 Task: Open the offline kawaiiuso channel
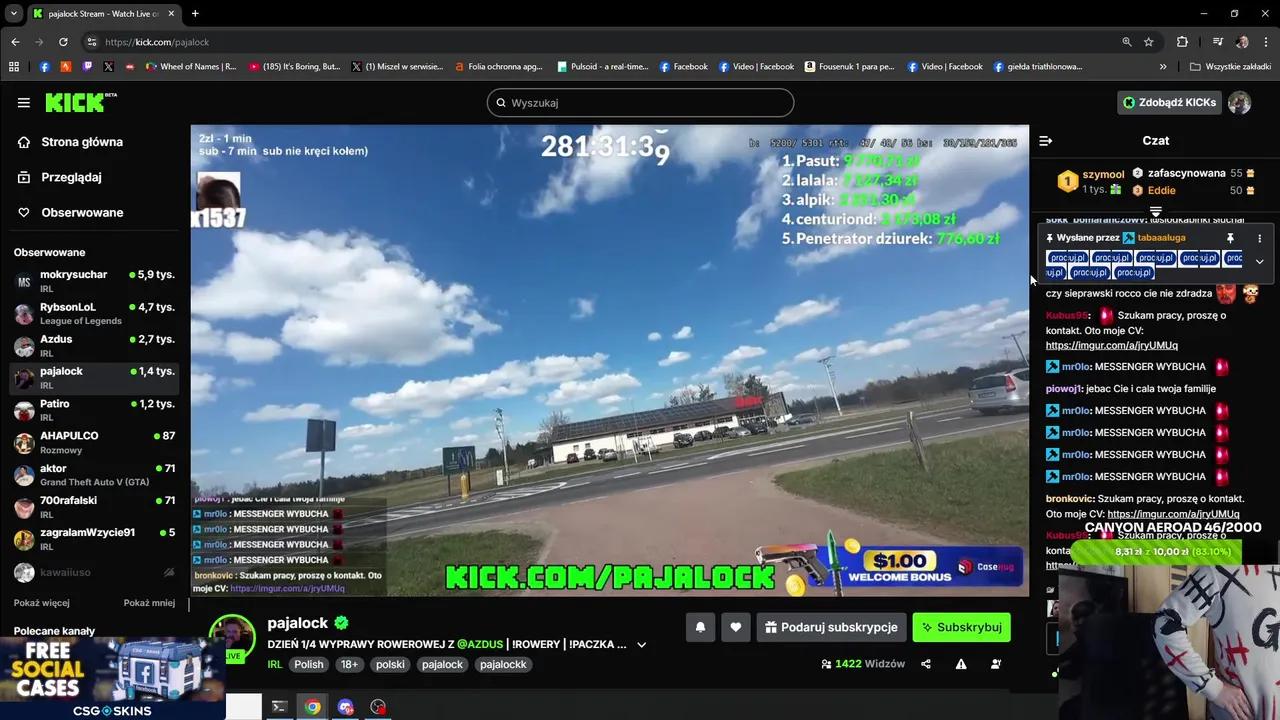pyautogui.click(x=95, y=572)
